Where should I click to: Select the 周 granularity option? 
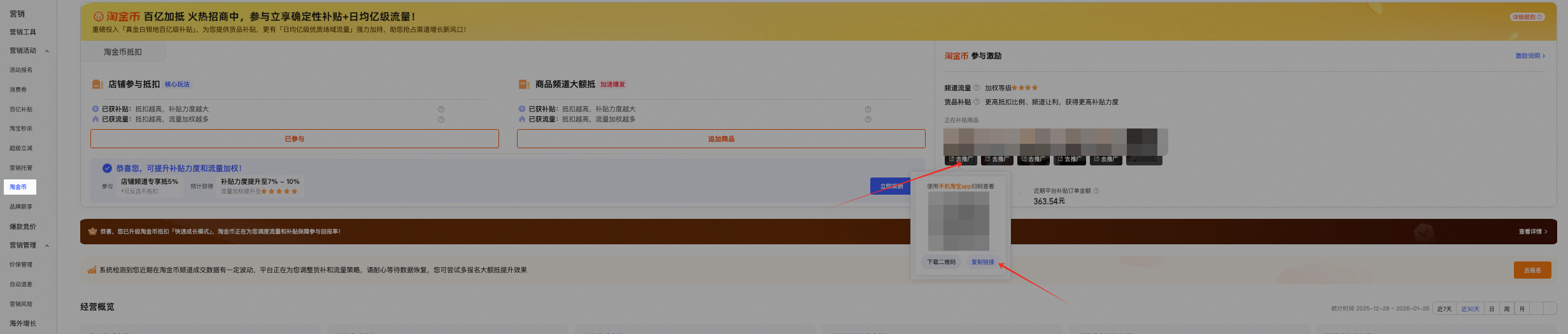pos(1507,309)
